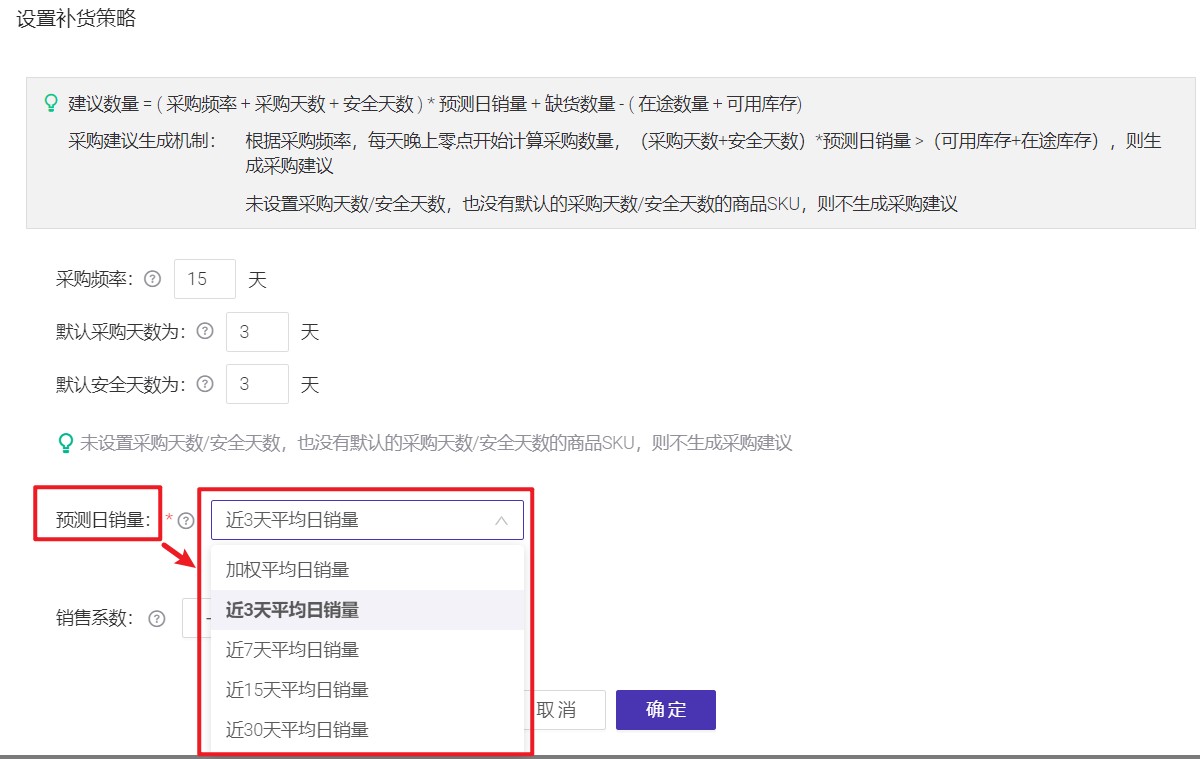The height and width of the screenshot is (759, 1200).
Task: Click help icon next to 预测日销量
Action: (185, 520)
